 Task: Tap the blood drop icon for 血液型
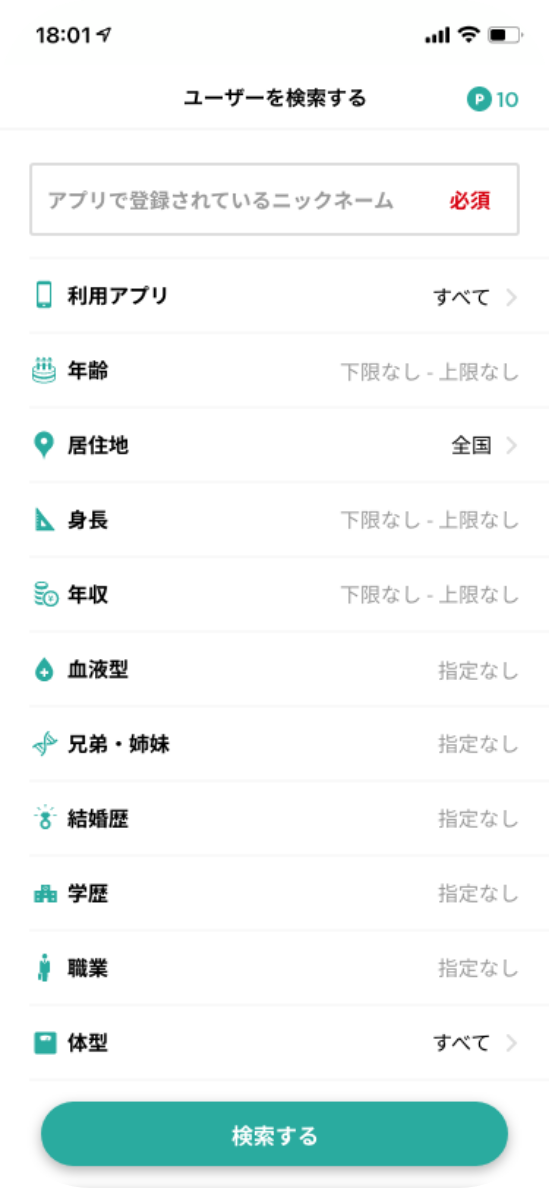45,670
